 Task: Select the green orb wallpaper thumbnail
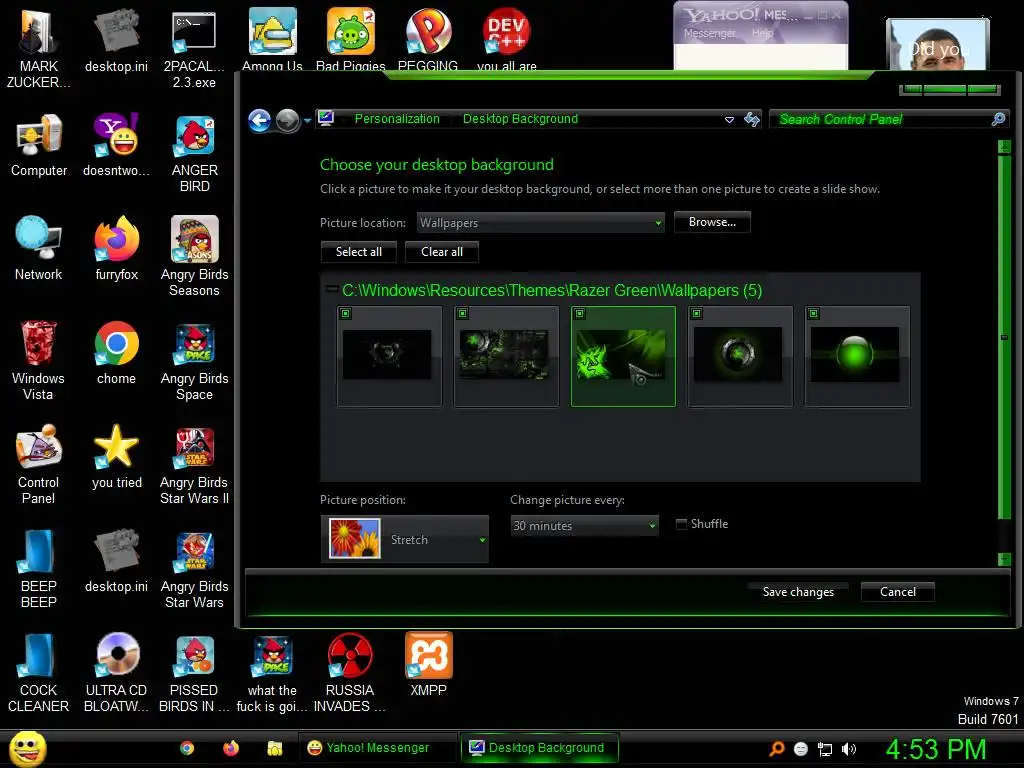pos(857,357)
